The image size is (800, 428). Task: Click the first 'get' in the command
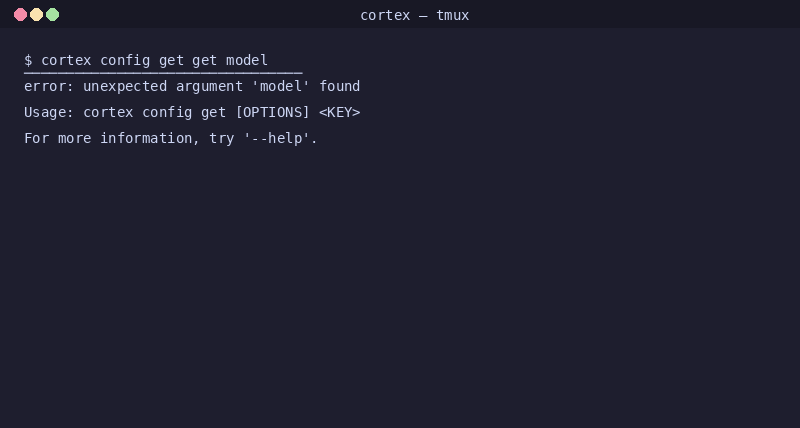(171, 61)
